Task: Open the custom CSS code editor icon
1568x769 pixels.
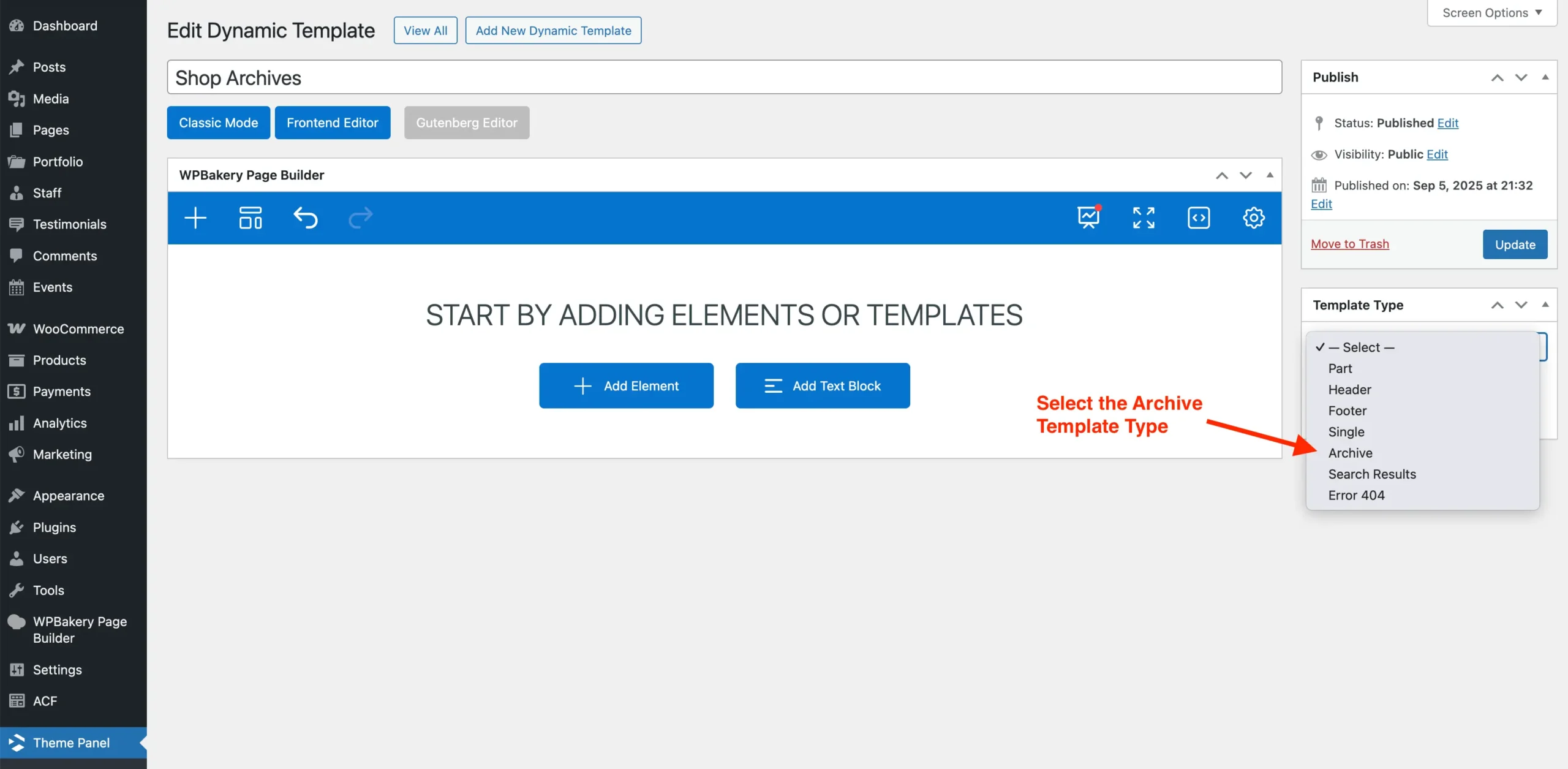Action: point(1199,218)
